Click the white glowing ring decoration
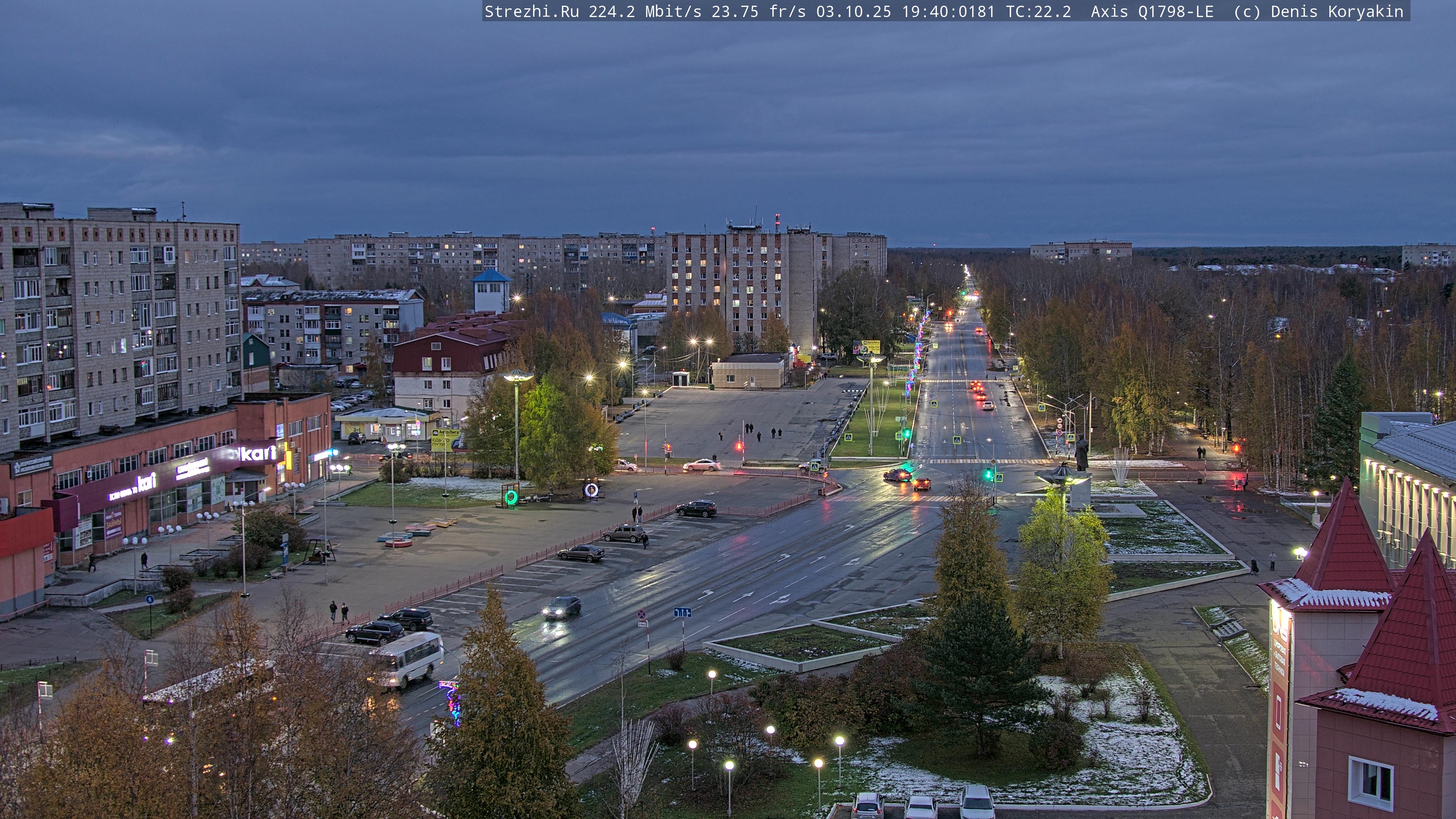This screenshot has width=1456, height=819. [x=591, y=490]
